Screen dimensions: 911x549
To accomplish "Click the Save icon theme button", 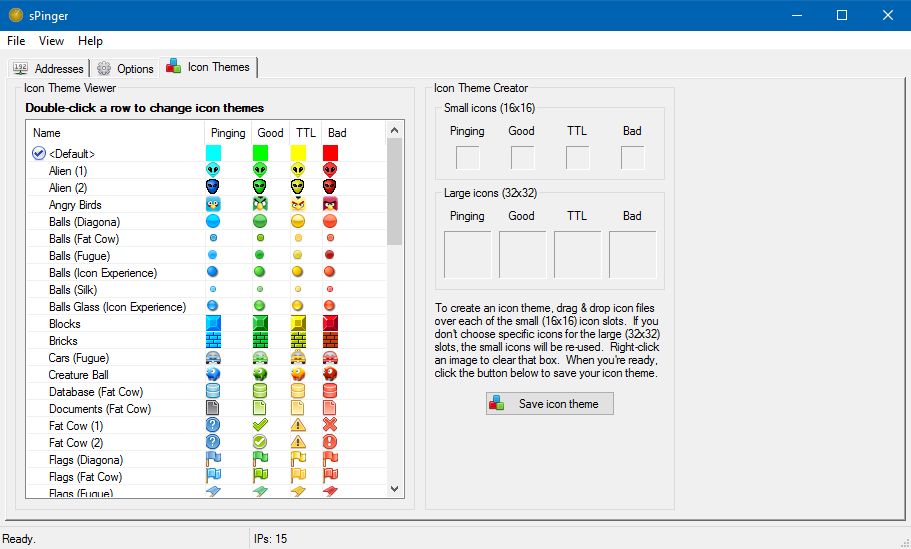I will [550, 404].
